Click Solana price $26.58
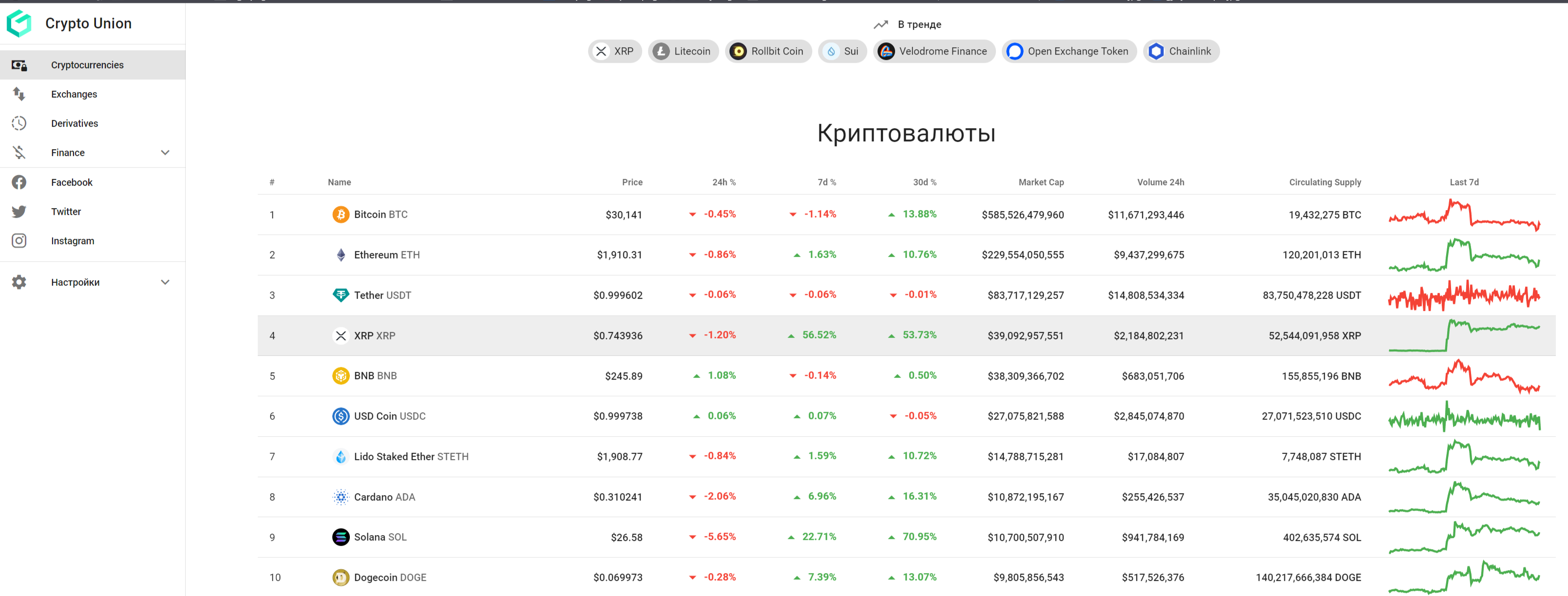The image size is (1568, 596). (x=626, y=537)
